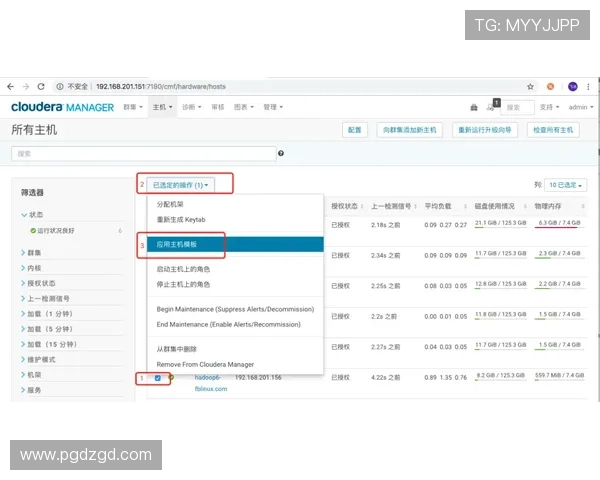Click the health status icon beside hadoop6
600x480 pixels.
point(171,378)
